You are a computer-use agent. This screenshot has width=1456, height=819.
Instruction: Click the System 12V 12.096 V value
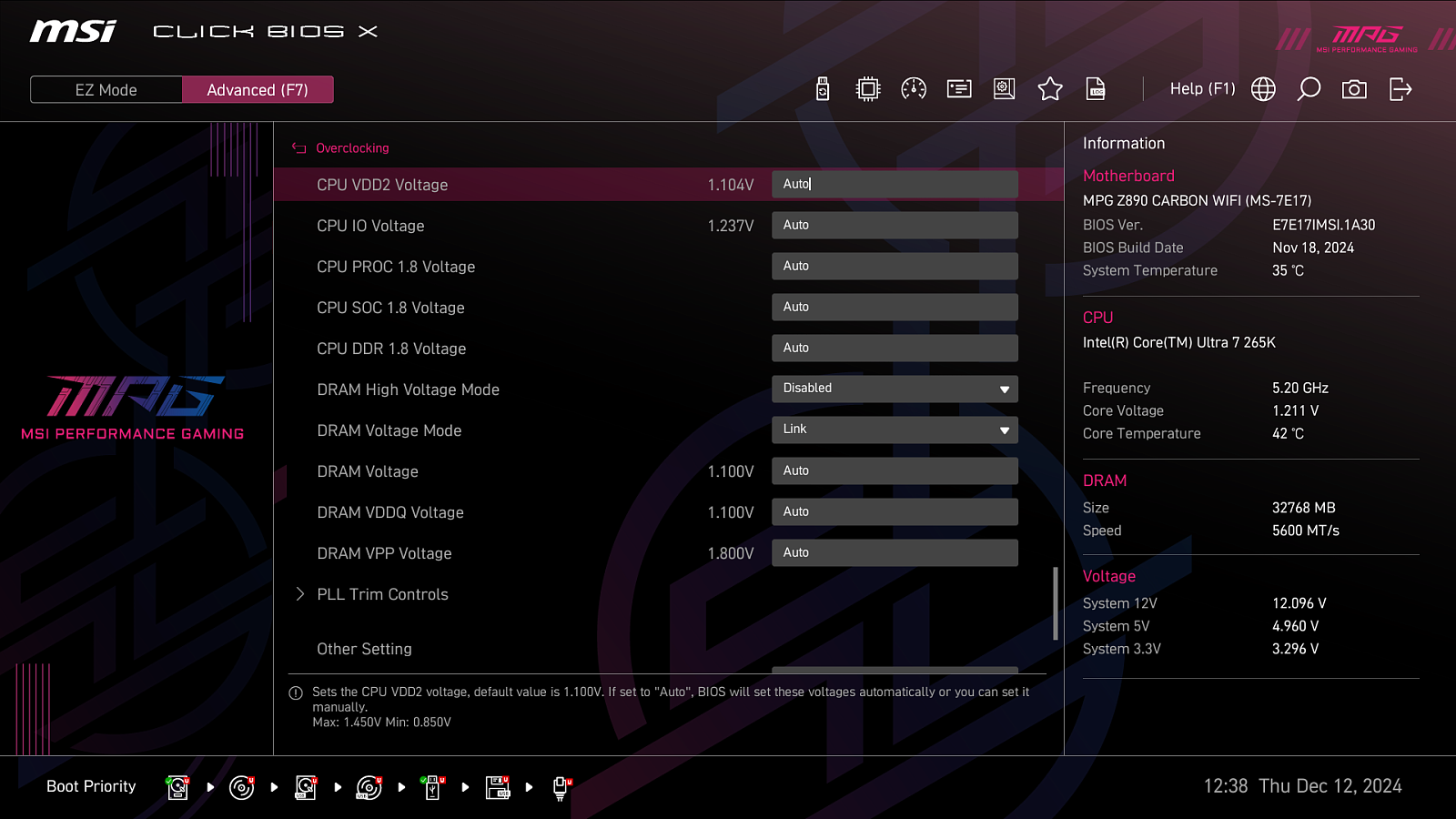[1299, 603]
